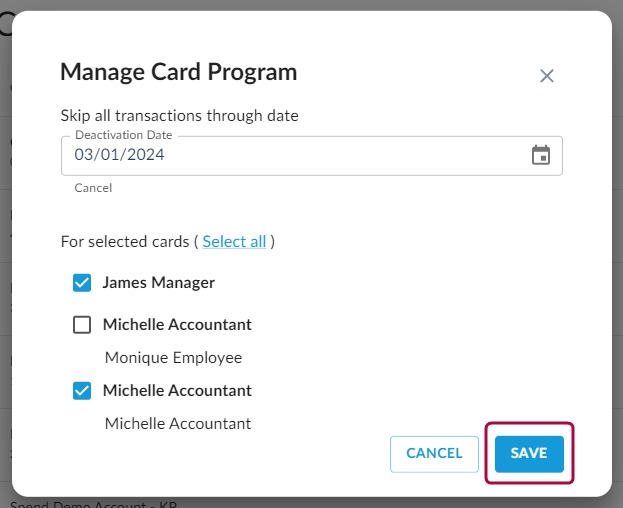Image resolution: width=623 pixels, height=508 pixels.
Task: Click the Manage Card Program title
Action: [178, 72]
